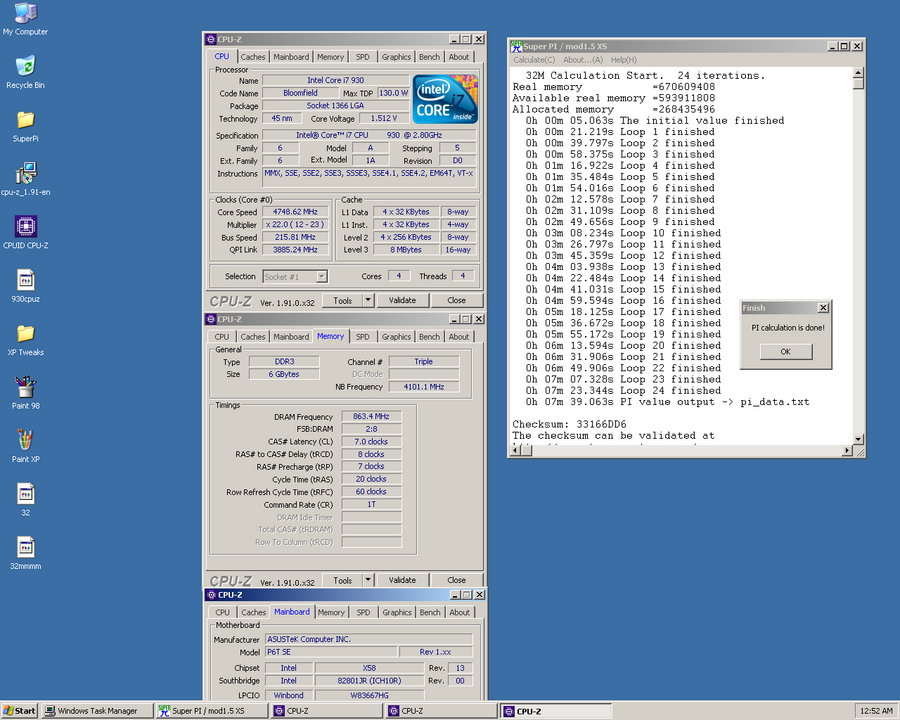Click the active CPU-Z taskbar button
This screenshot has width=900, height=720.
(x=556, y=711)
